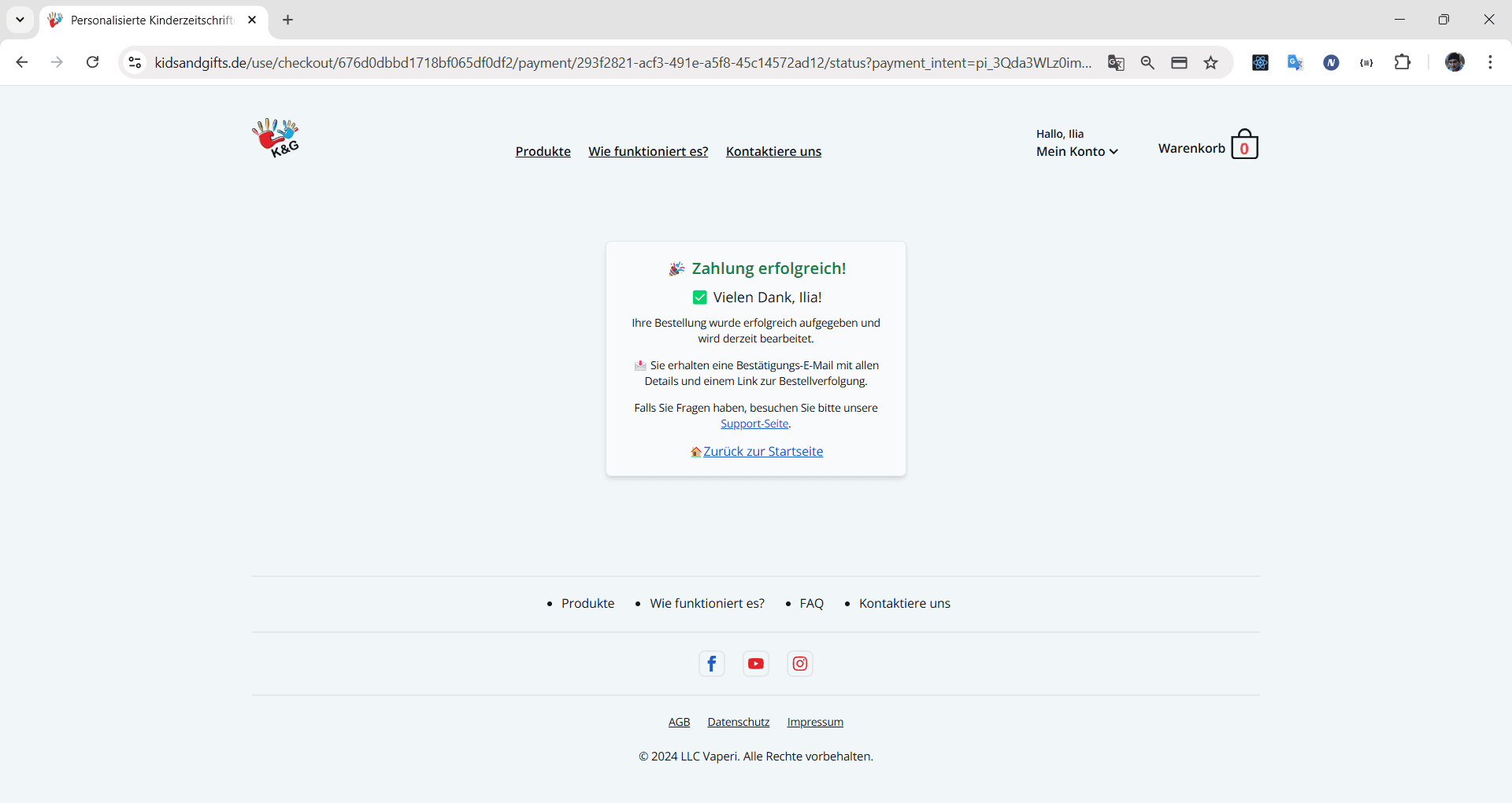The image size is (1512, 803).
Task: Reload the current page
Action: tap(93, 62)
